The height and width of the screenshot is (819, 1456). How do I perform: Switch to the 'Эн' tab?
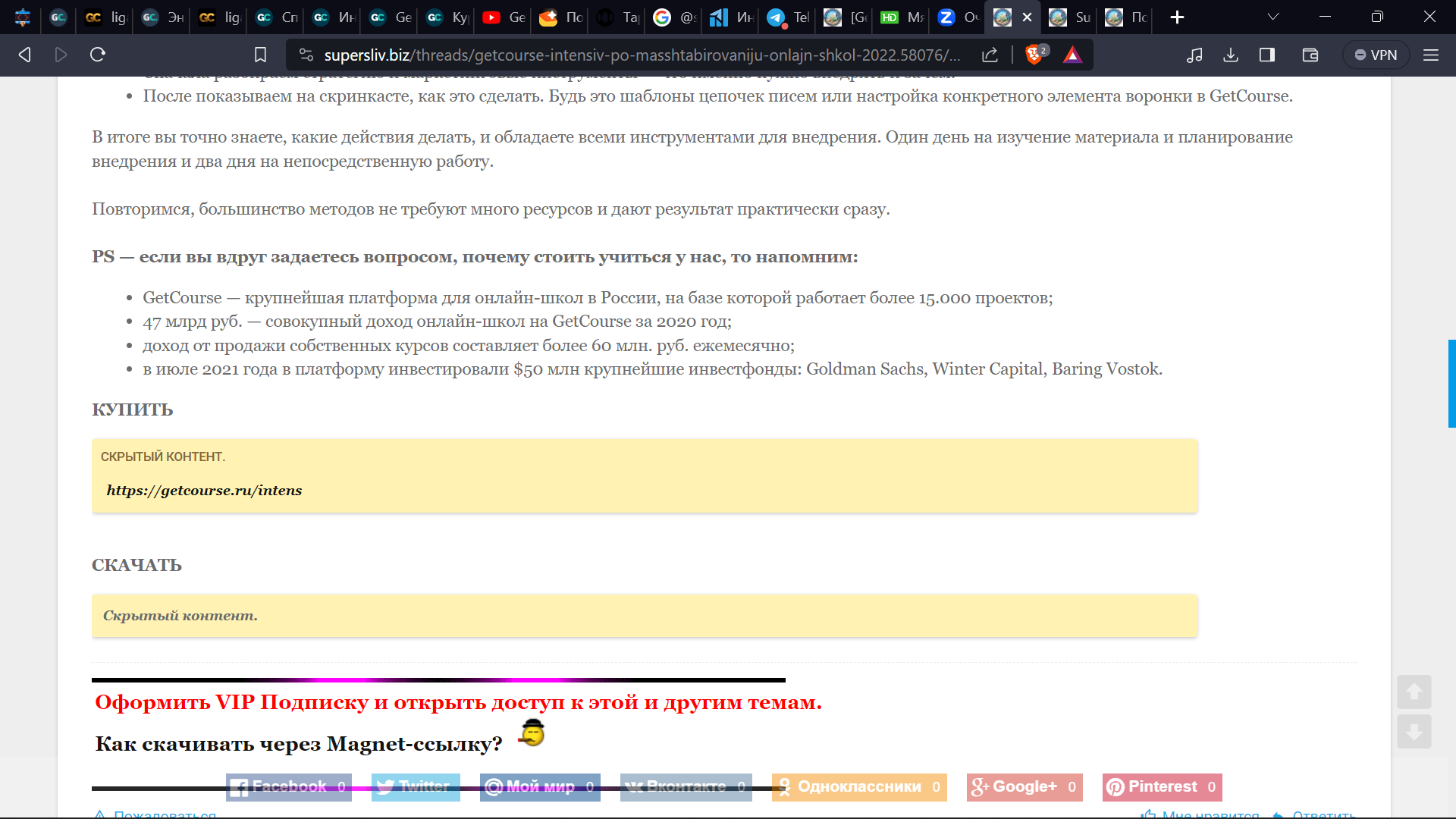(162, 17)
